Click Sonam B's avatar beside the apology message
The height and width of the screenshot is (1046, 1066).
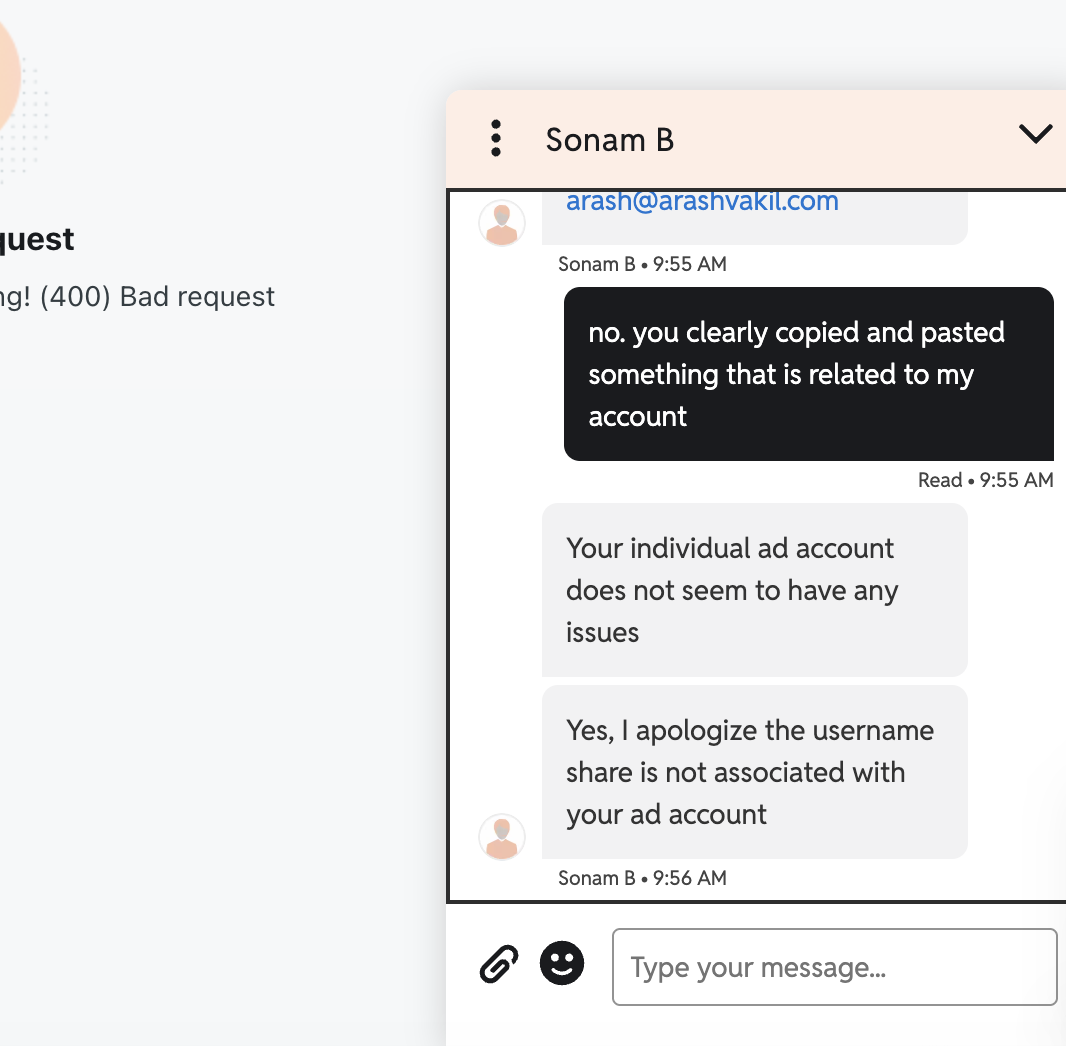click(x=502, y=837)
